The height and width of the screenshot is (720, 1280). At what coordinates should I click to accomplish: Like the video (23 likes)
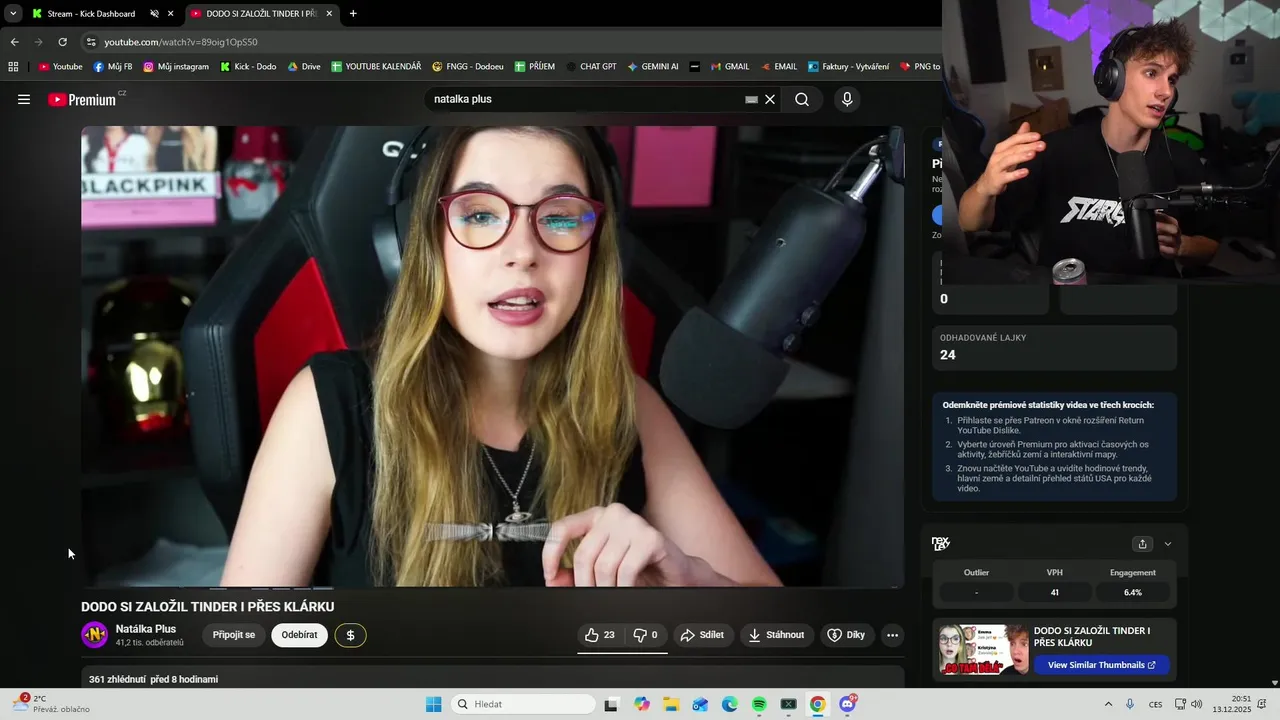tap(600, 635)
